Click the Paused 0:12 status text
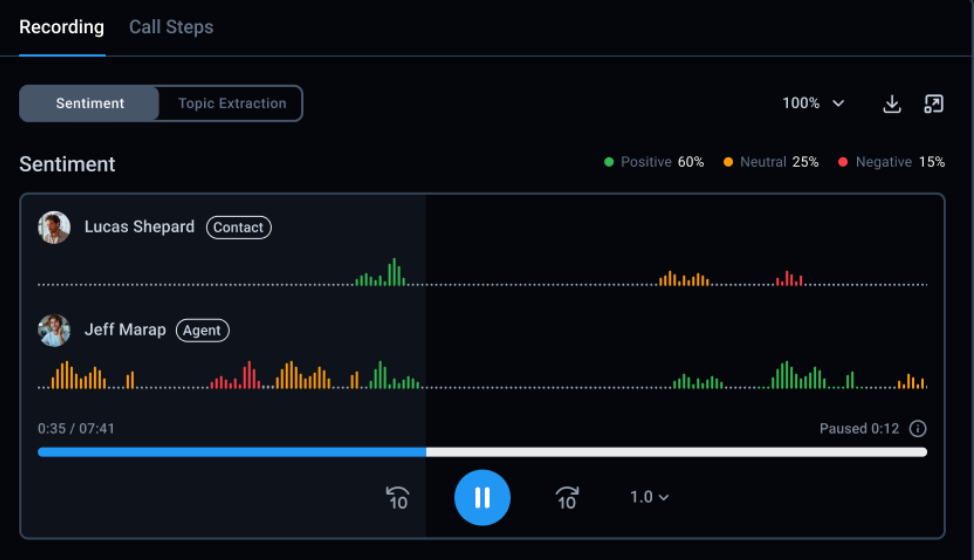 [x=859, y=428]
